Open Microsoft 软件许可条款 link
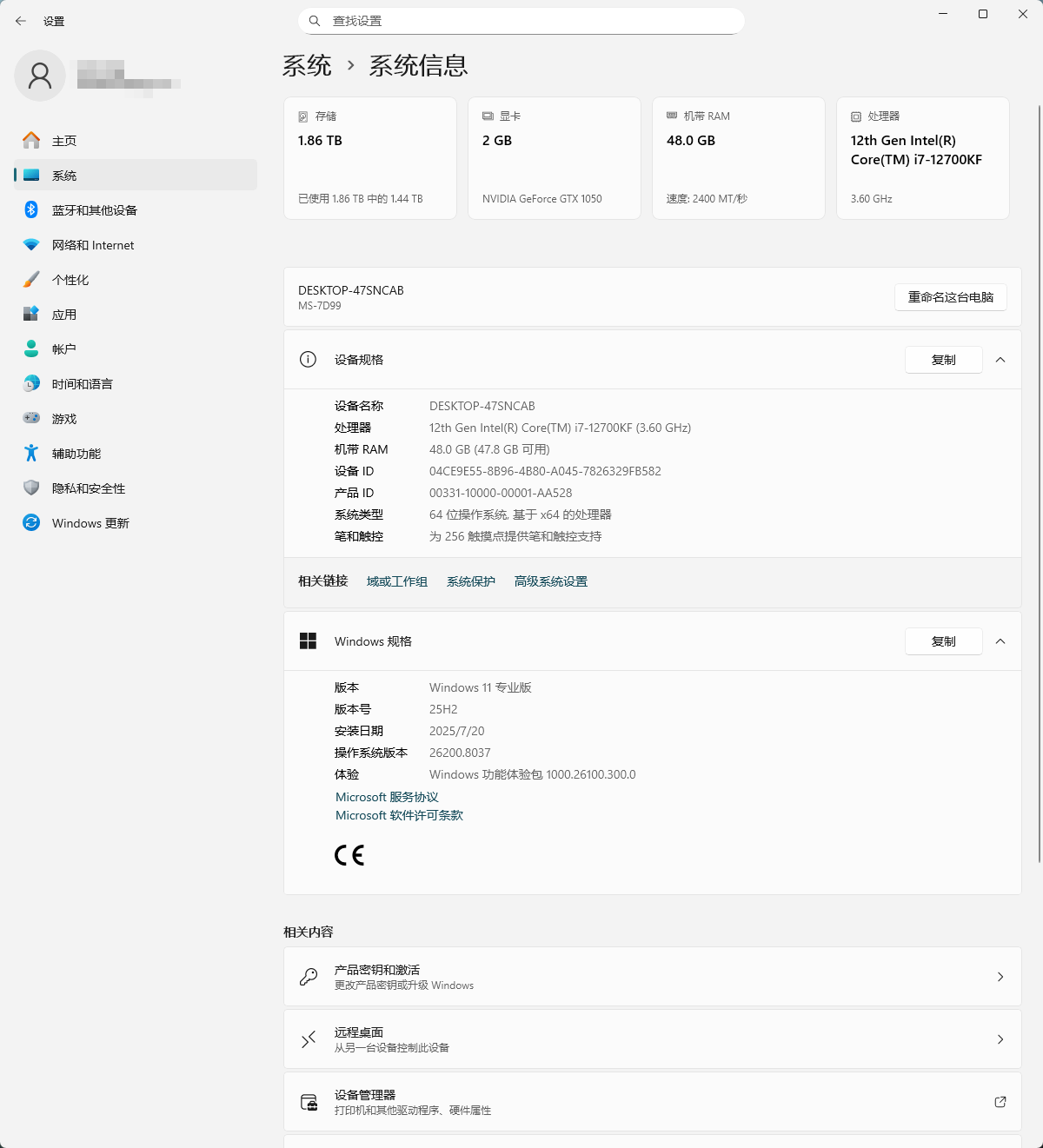 399,815
